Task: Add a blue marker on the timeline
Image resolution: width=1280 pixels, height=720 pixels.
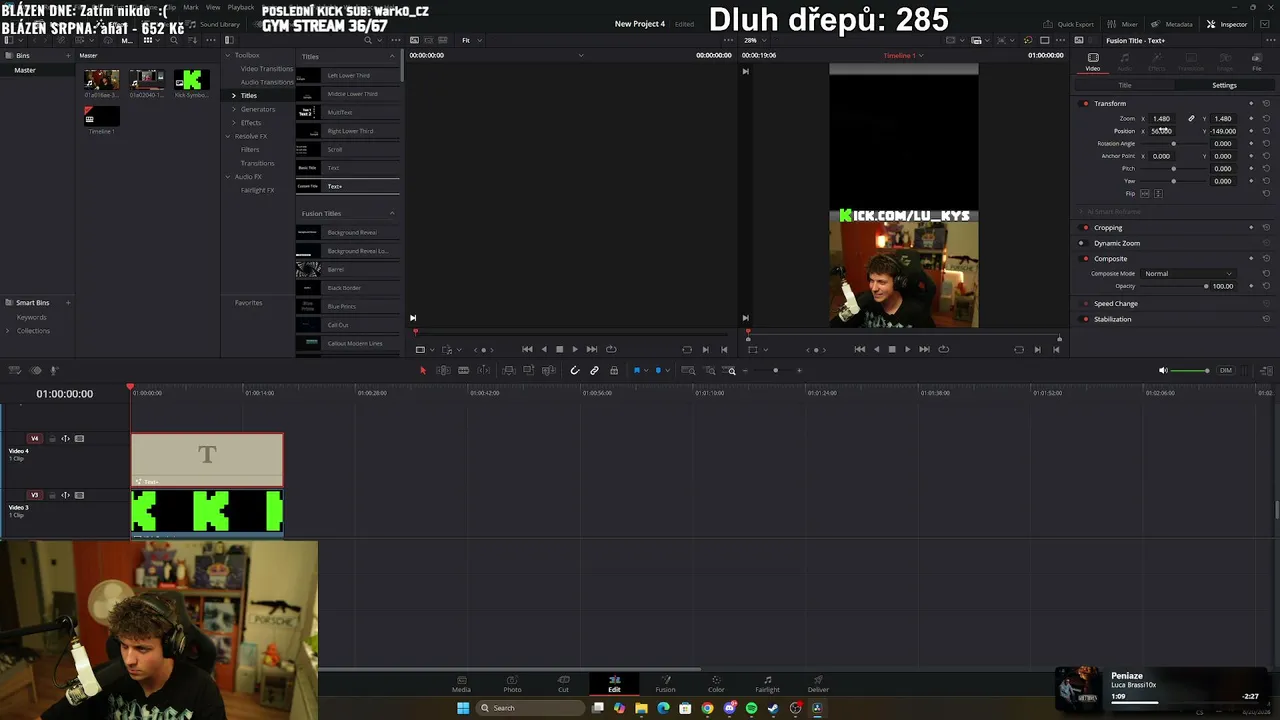Action: [657, 370]
